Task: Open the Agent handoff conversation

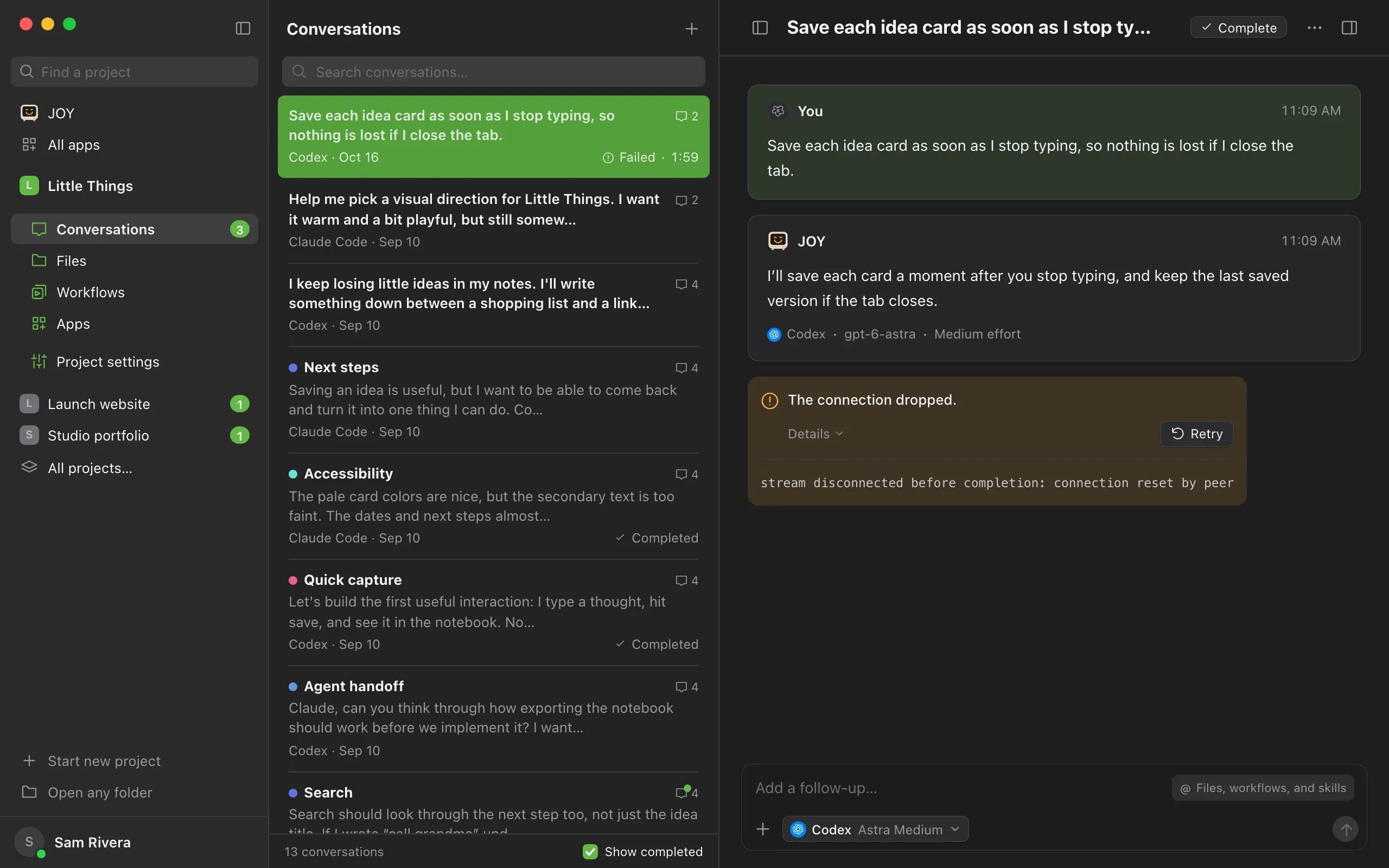Action: tap(494, 718)
